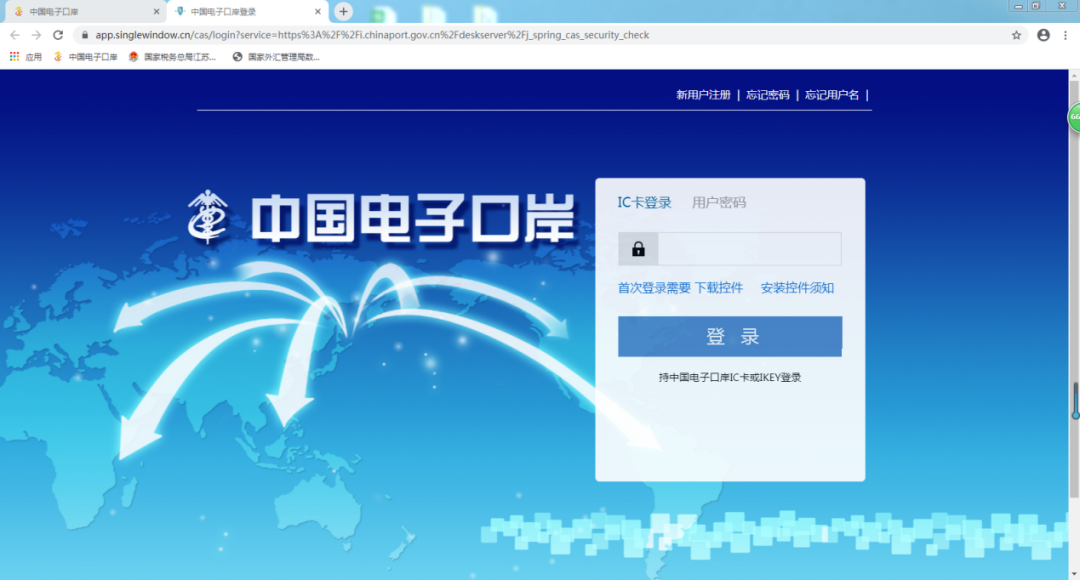Click 持中国电子口岸IC卡或IKEY登录 text
The image size is (1080, 580).
click(x=730, y=377)
